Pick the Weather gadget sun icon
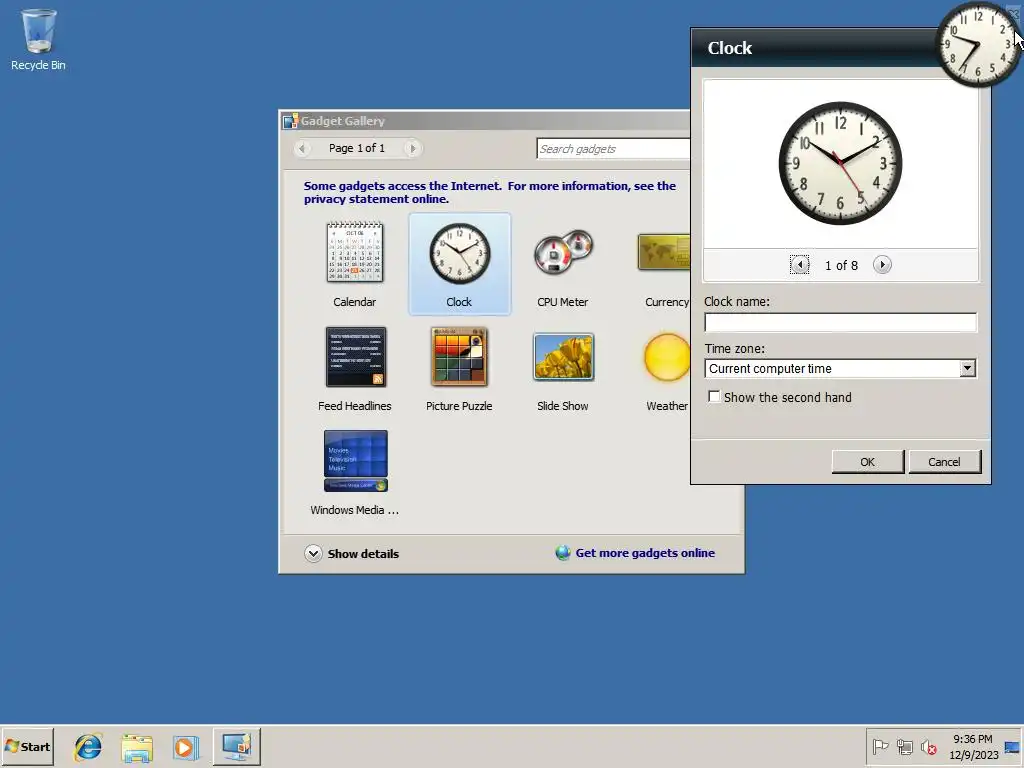This screenshot has width=1024, height=768. [667, 357]
